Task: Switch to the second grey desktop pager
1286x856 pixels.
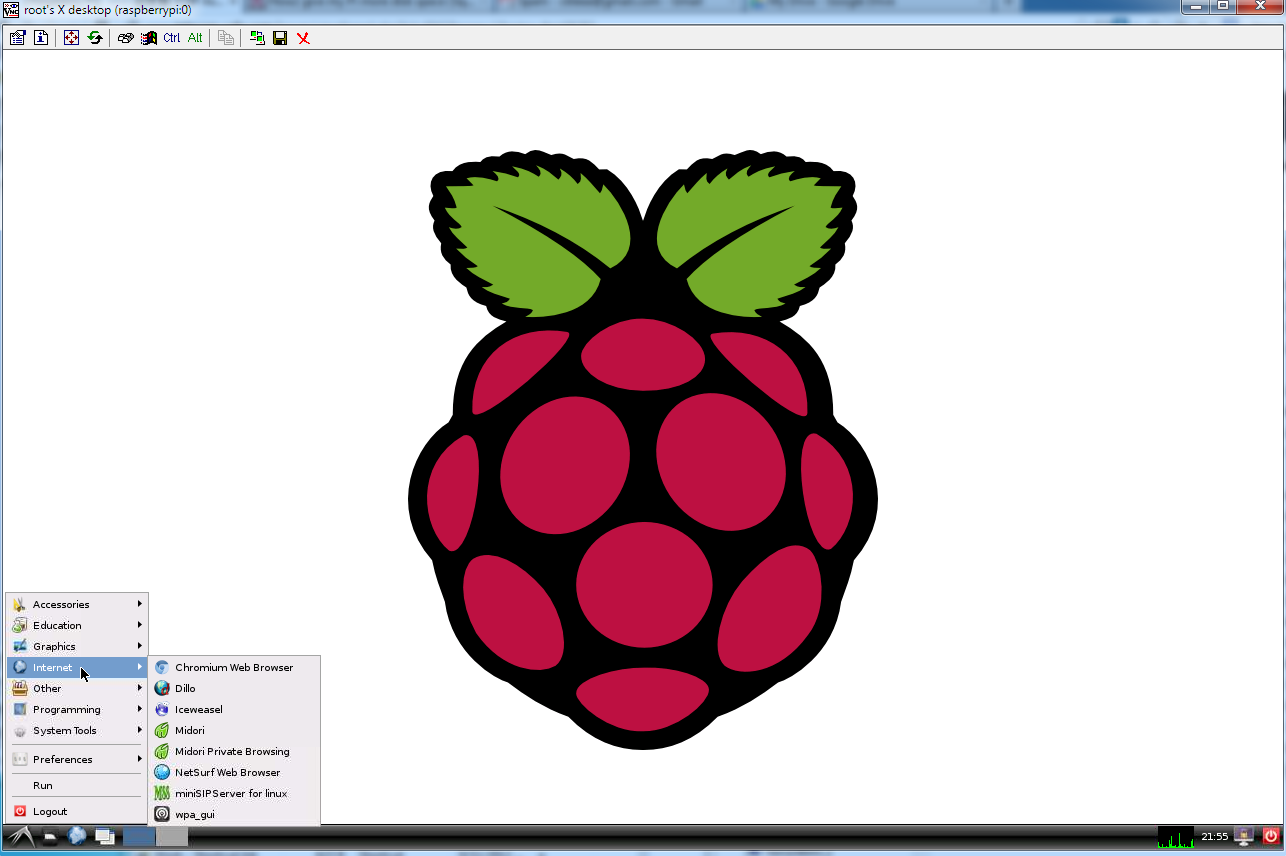Action: (x=172, y=836)
